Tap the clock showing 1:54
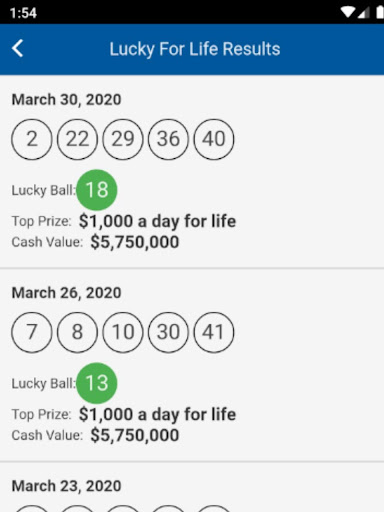This screenshot has width=384, height=512. pyautogui.click(x=23, y=13)
